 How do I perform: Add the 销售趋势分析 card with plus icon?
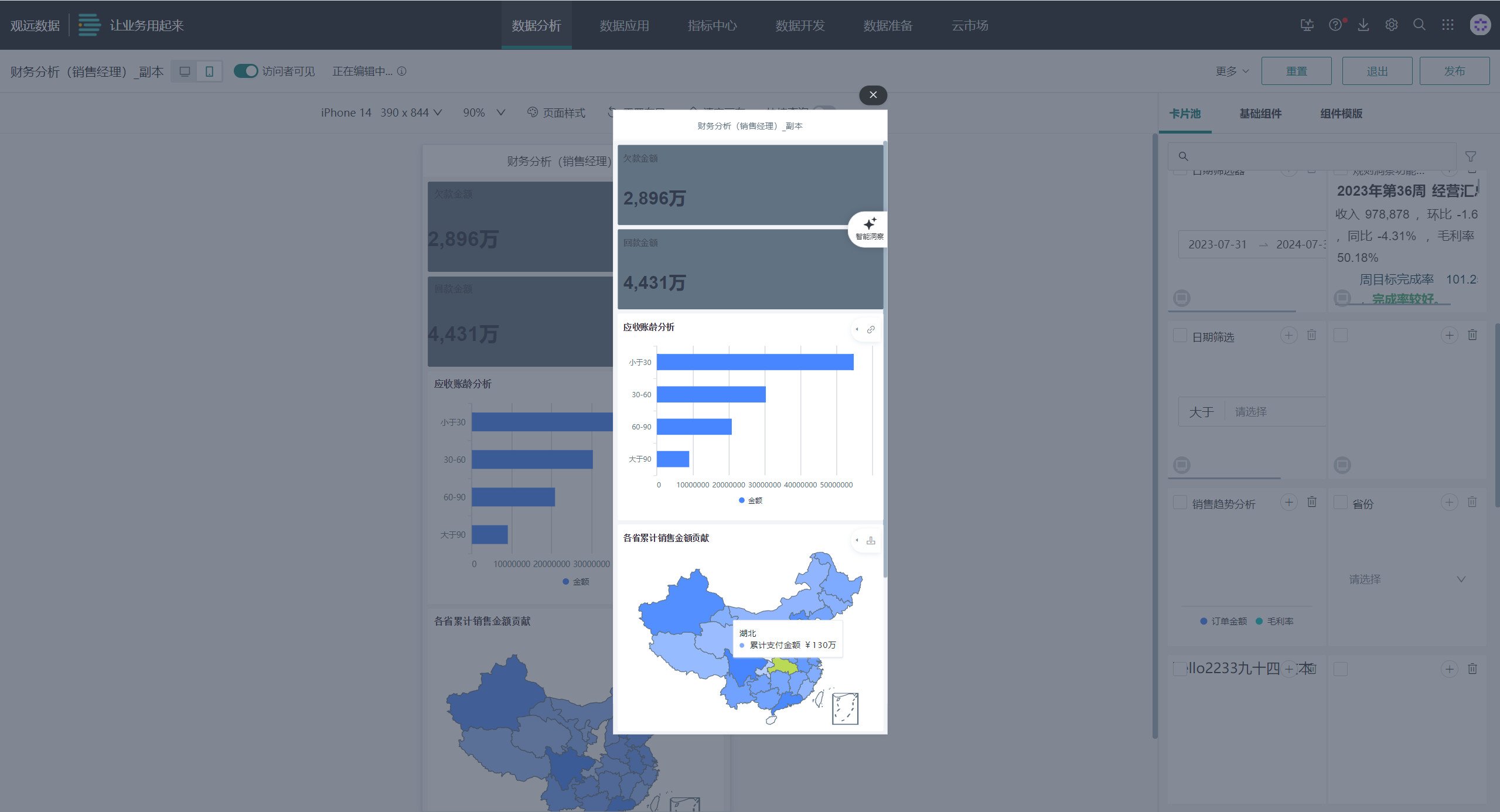(1288, 502)
